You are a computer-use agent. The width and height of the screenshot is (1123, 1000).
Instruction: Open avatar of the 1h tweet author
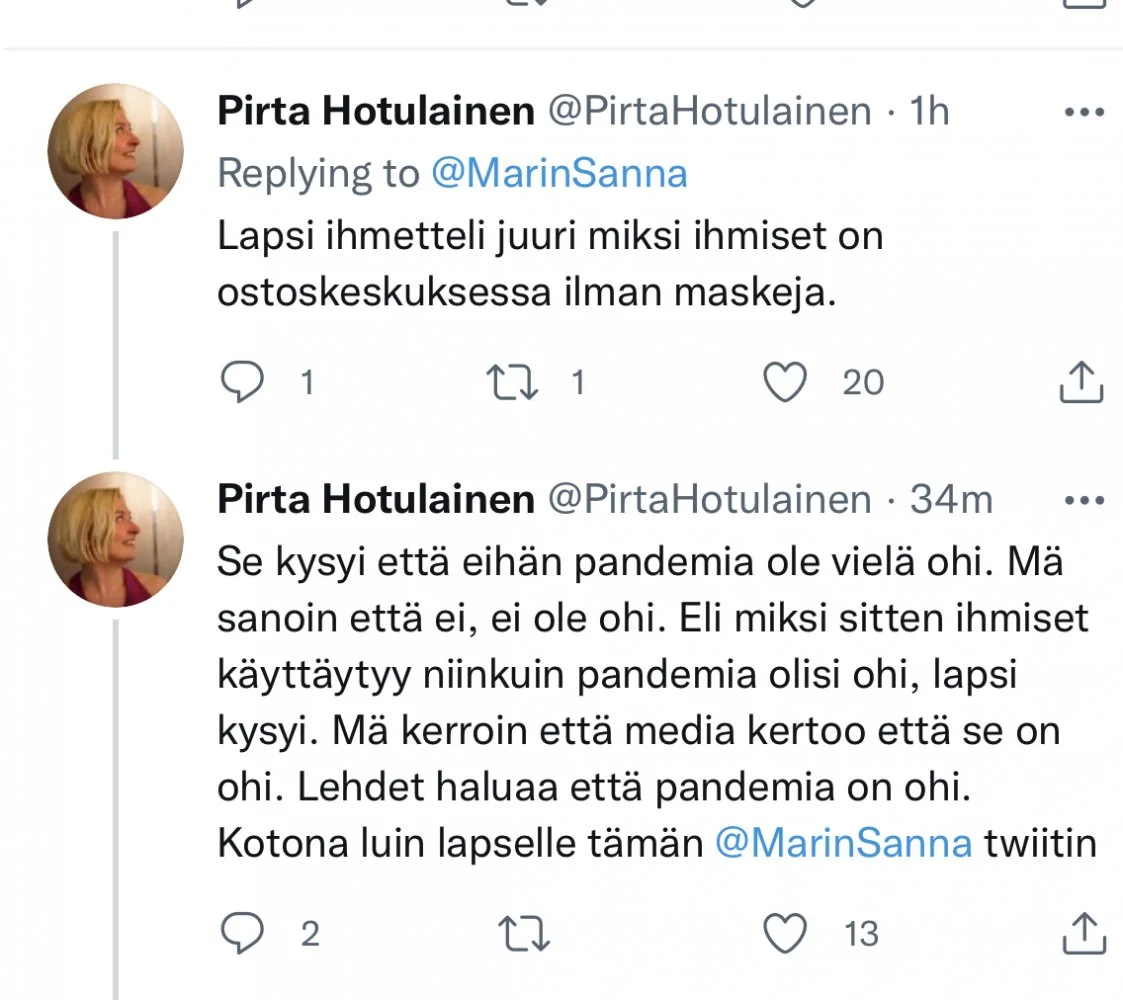click(x=115, y=151)
